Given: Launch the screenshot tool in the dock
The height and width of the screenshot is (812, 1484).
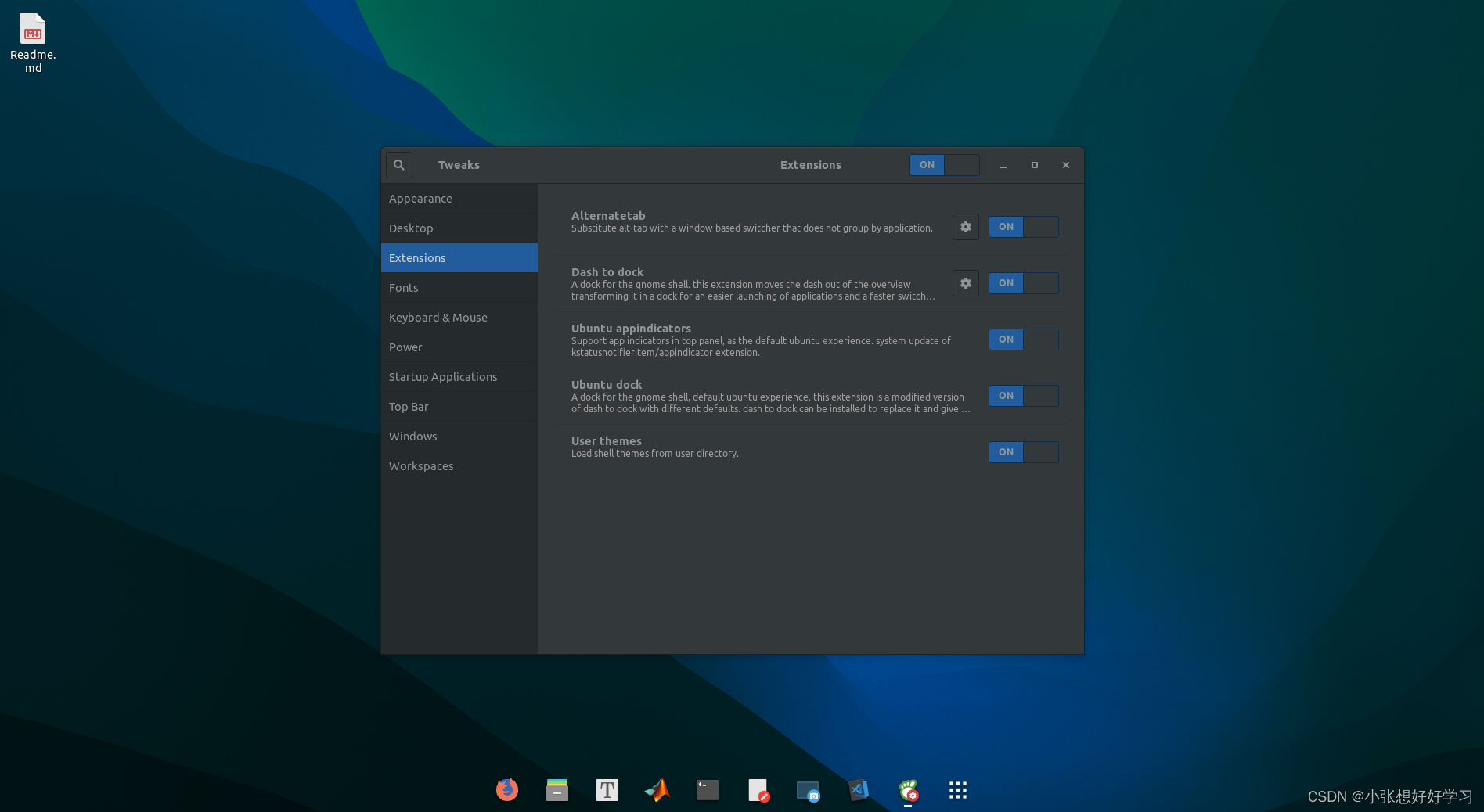Looking at the screenshot, I should pos(808,790).
